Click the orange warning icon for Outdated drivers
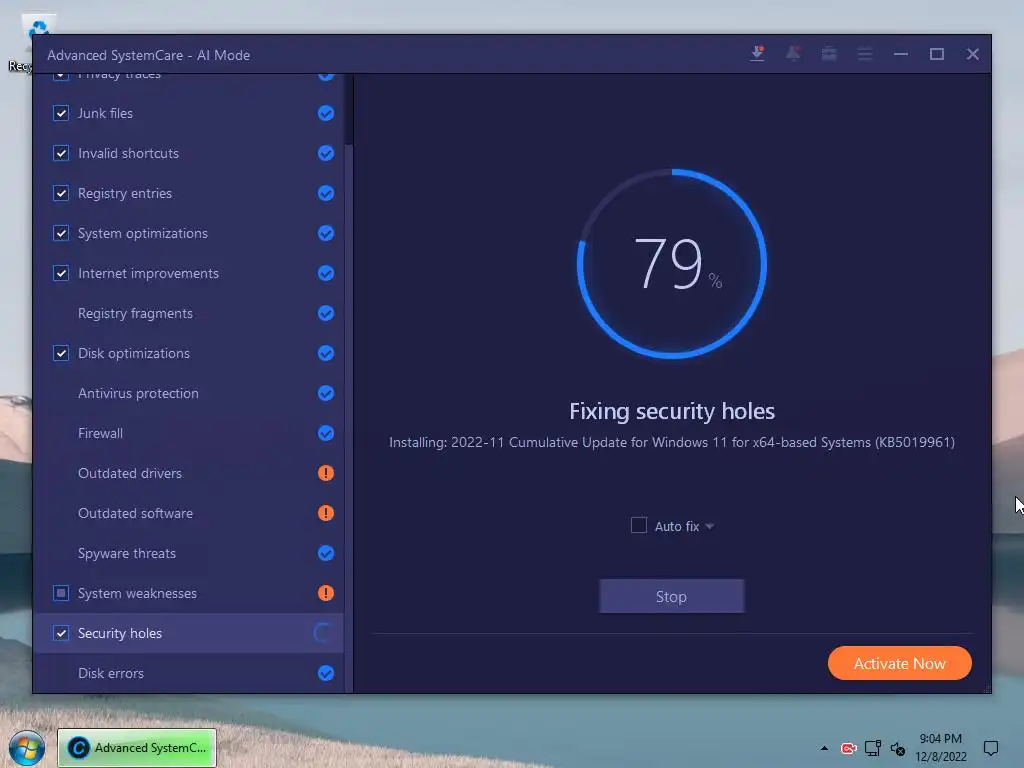Screen dimensions: 1024x768 (326, 473)
